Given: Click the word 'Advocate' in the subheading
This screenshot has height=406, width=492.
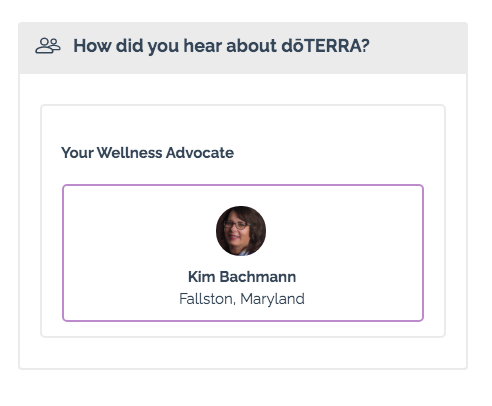Looking at the screenshot, I should click(200, 153).
